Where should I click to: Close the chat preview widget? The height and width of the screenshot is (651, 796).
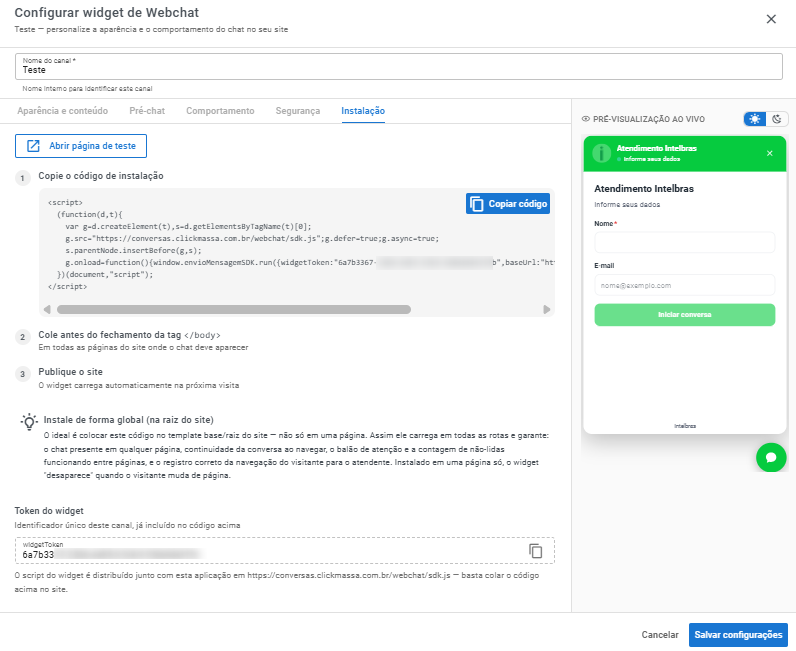tap(770, 153)
